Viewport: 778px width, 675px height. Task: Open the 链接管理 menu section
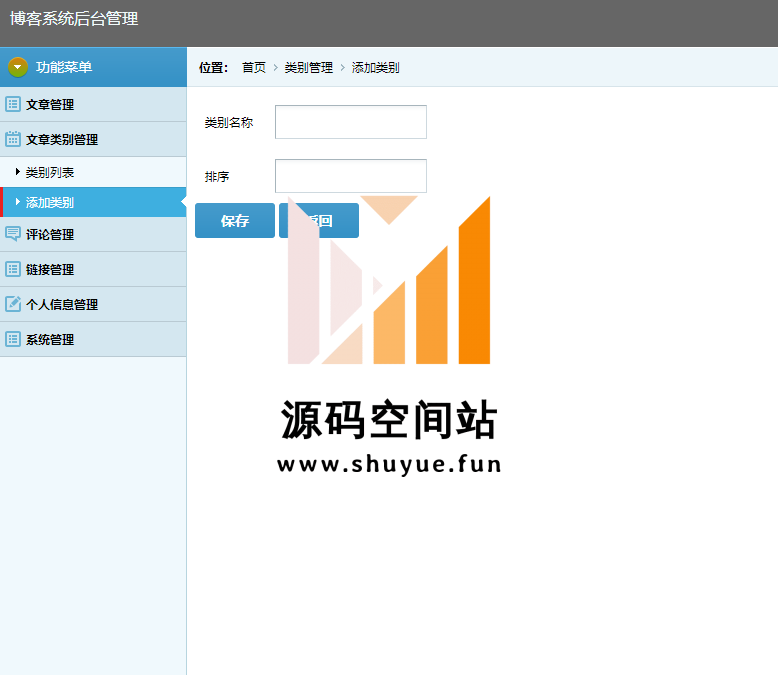[93, 270]
